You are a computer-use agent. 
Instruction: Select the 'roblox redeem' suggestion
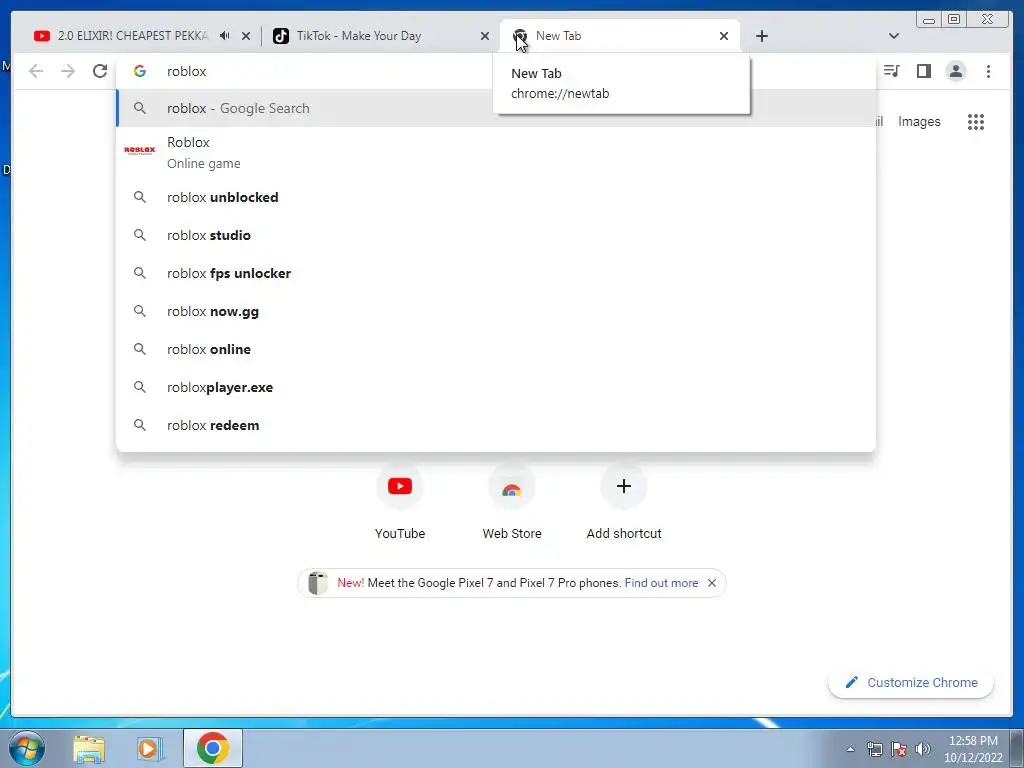pyautogui.click(x=496, y=425)
